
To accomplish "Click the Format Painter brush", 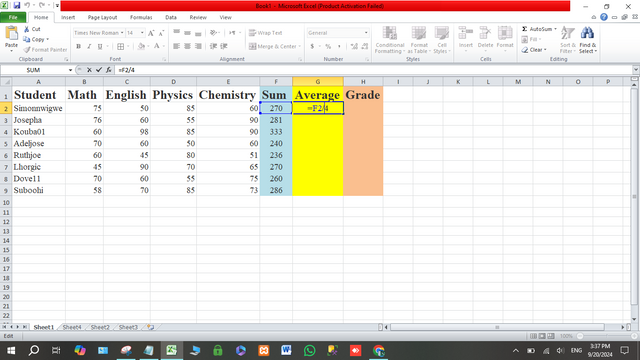I will click(27, 50).
